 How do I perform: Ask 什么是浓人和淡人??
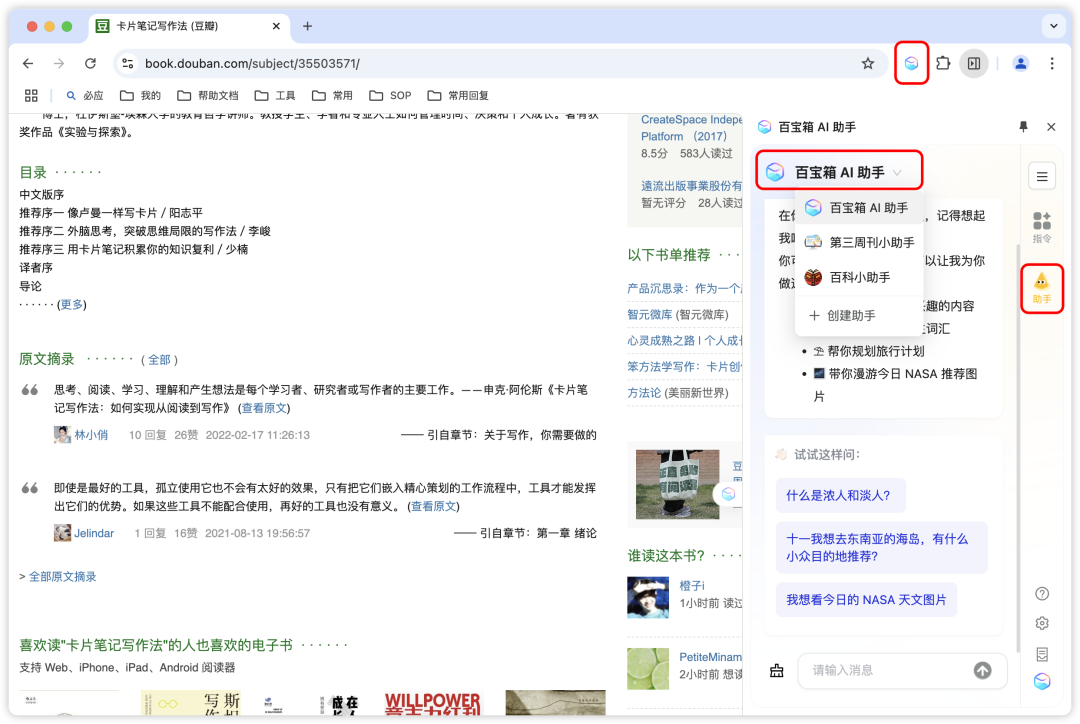pos(840,495)
